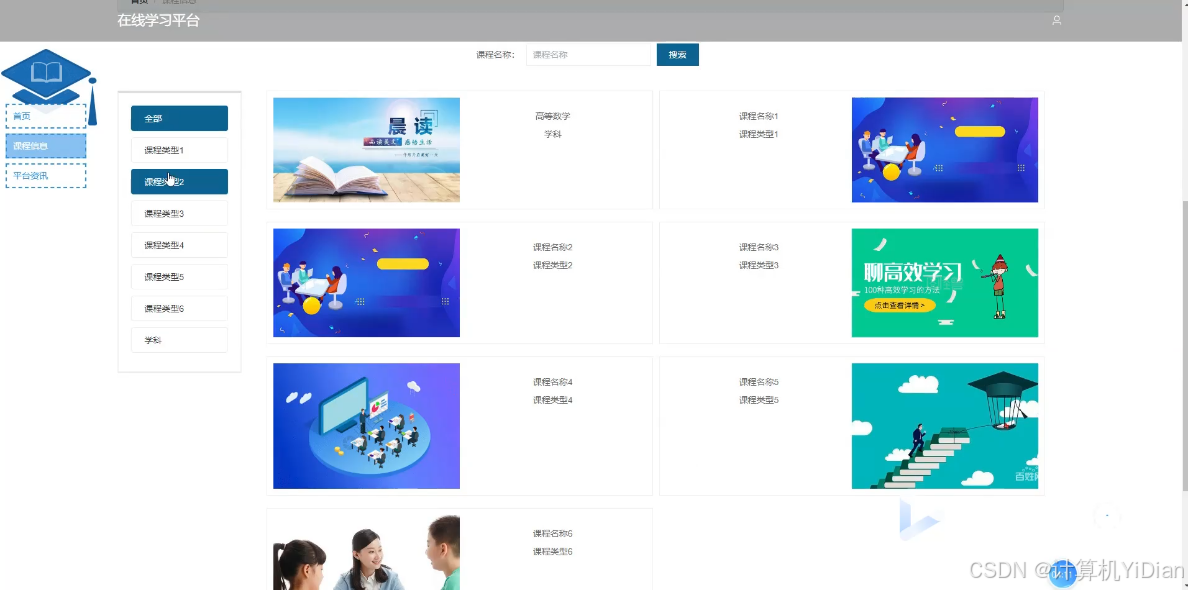The width and height of the screenshot is (1188, 590).
Task: Click the 课程类型5 label beside staircase thumbnail
Action: (758, 400)
